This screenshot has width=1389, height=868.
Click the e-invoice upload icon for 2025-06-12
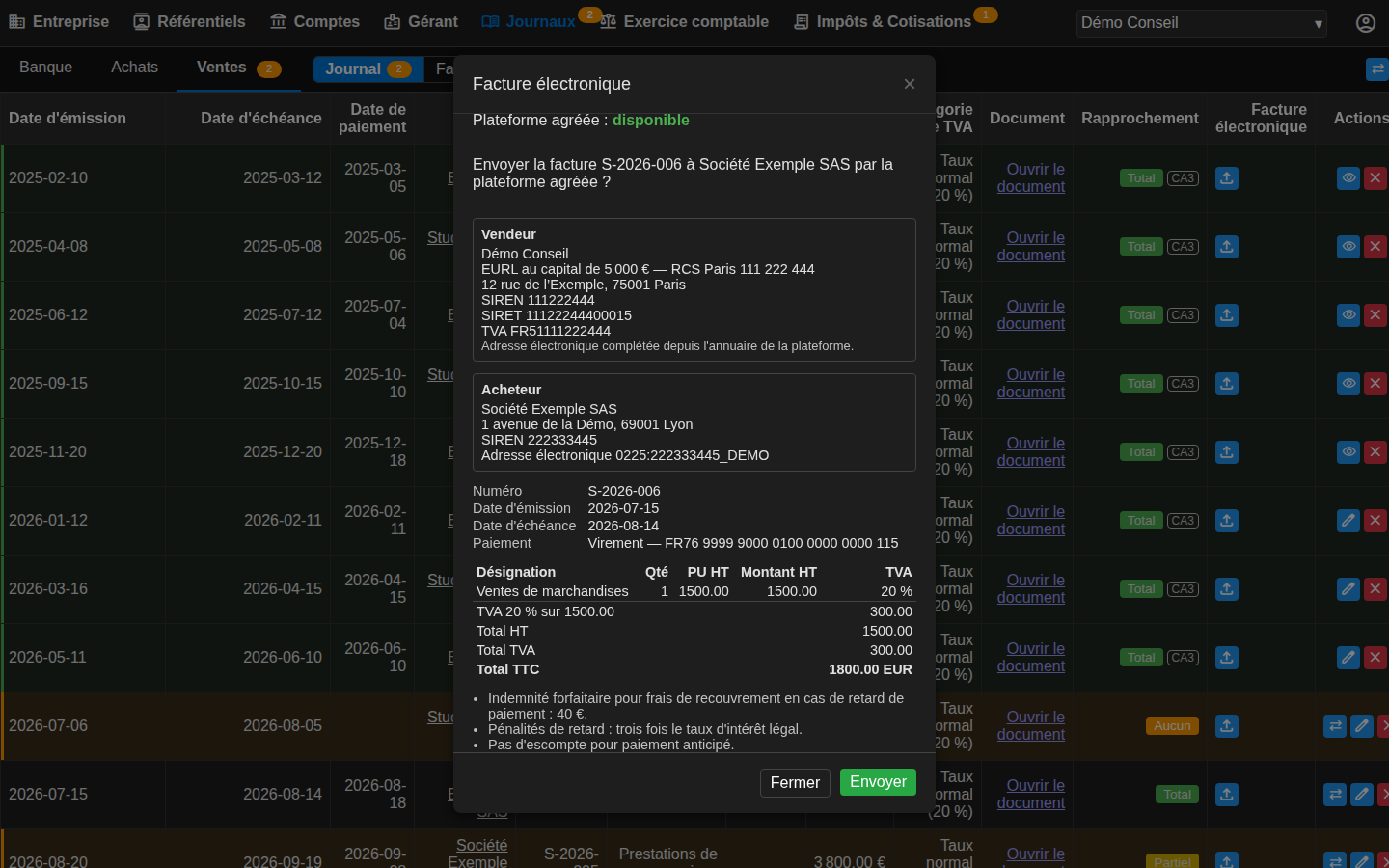coord(1227,315)
